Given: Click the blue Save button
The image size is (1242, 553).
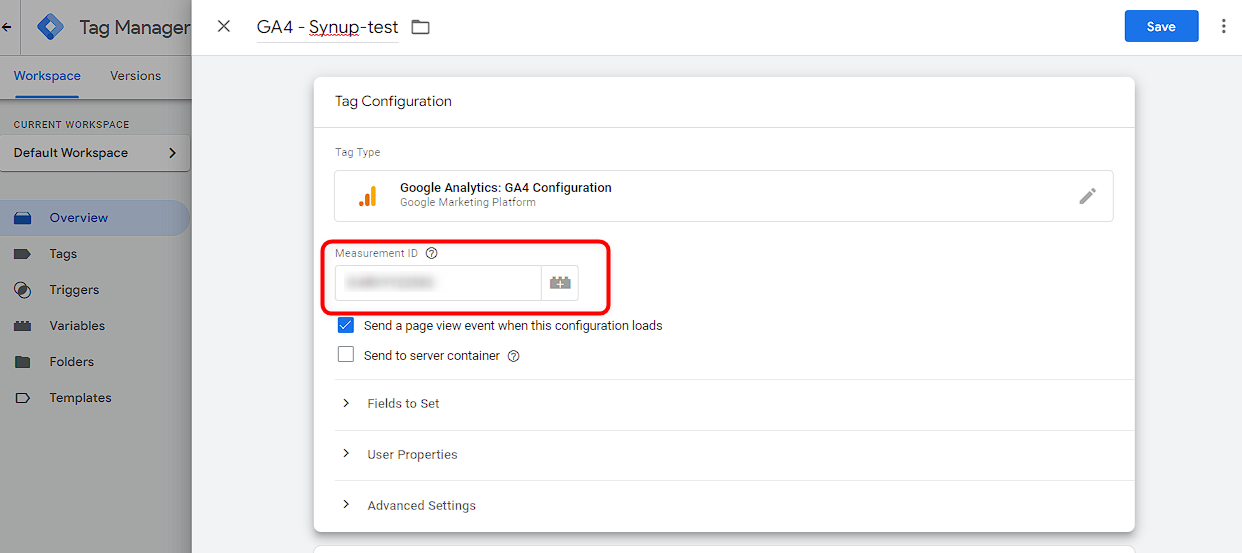Looking at the screenshot, I should 1161,27.
